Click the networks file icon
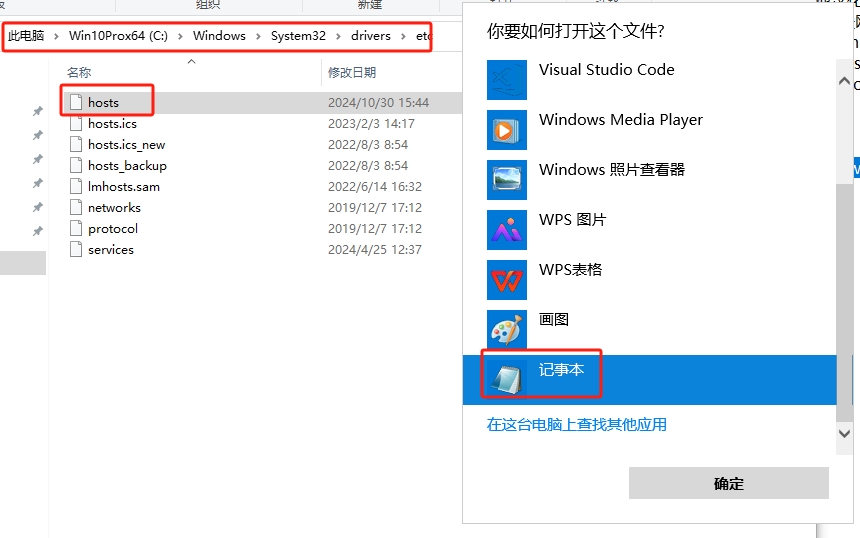 tap(76, 207)
